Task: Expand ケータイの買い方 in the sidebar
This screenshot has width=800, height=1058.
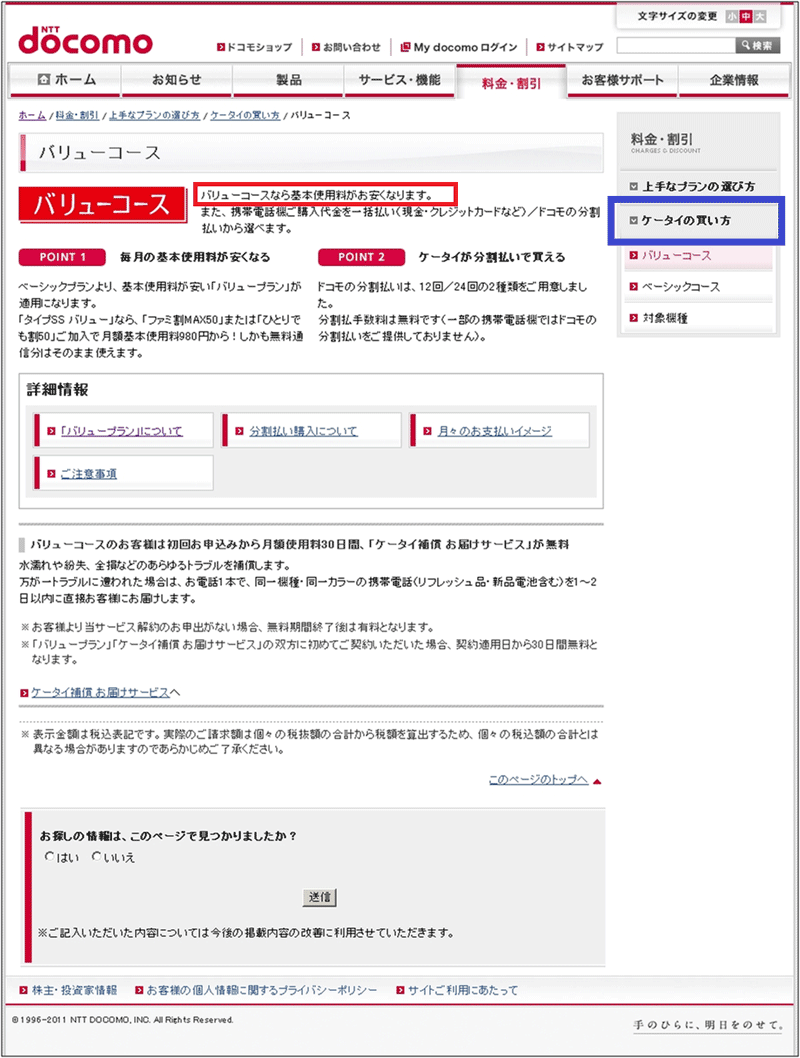Action: 698,221
